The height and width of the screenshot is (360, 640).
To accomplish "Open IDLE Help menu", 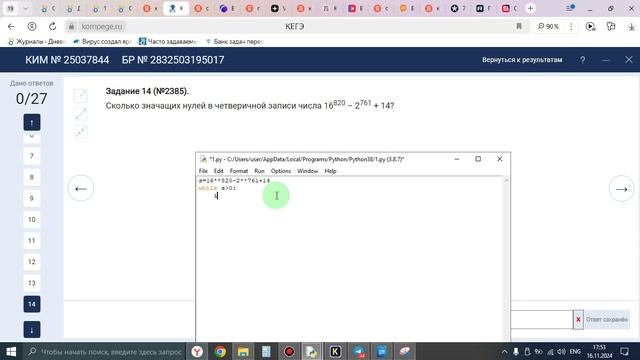I will point(330,171).
